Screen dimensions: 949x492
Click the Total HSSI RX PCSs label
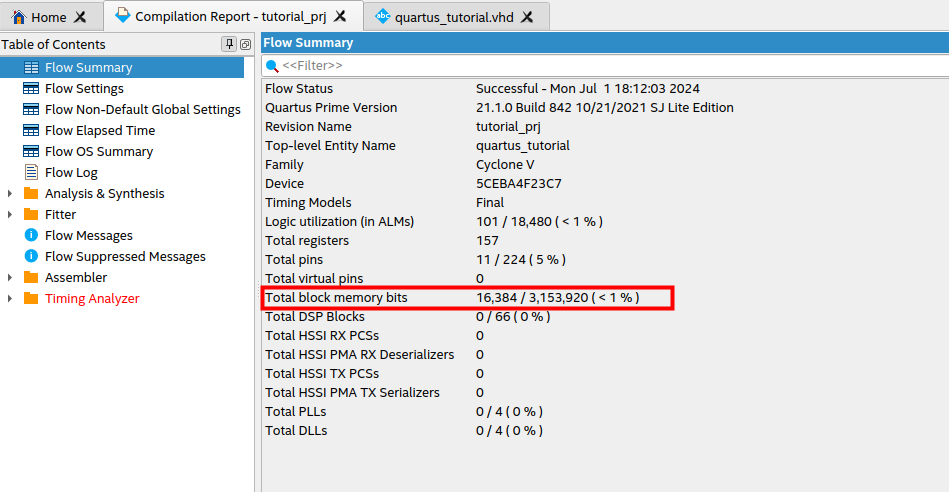pyautogui.click(x=322, y=335)
